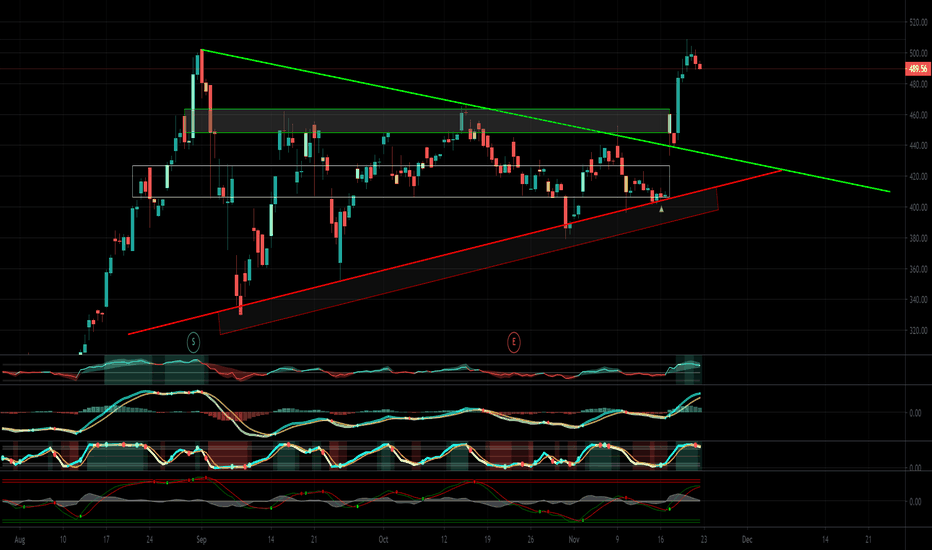
Task: Click the 500.00 price axis label
Action: pos(918,54)
